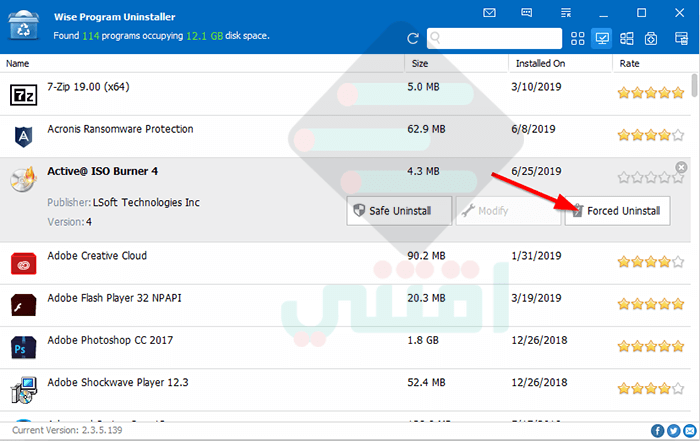Viewport: 700px width, 441px height.
Task: Select 'Adobe Flash Player 32 NPAPI' text
Action: [115, 298]
